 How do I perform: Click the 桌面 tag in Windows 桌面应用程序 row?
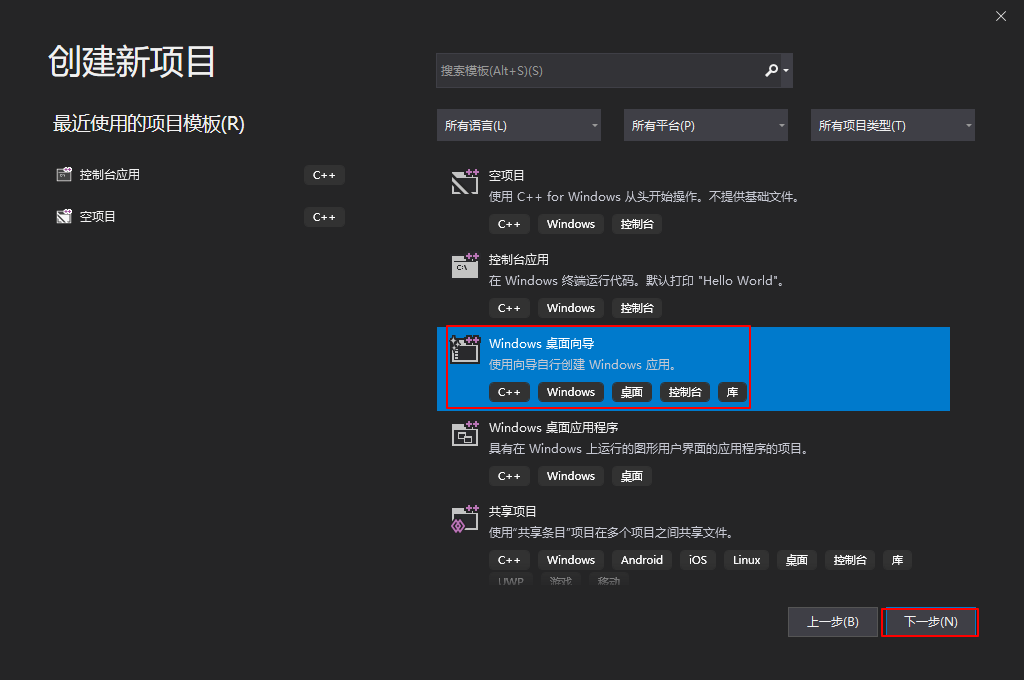[632, 476]
